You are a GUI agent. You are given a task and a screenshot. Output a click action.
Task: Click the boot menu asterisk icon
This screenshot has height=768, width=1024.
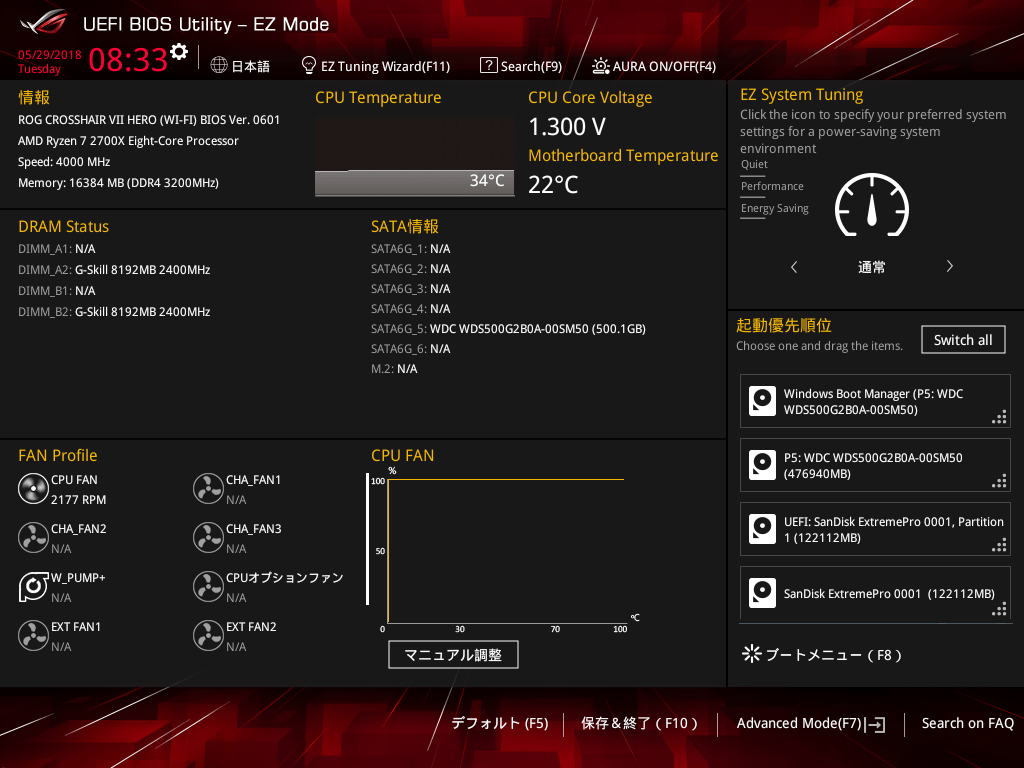pos(752,654)
